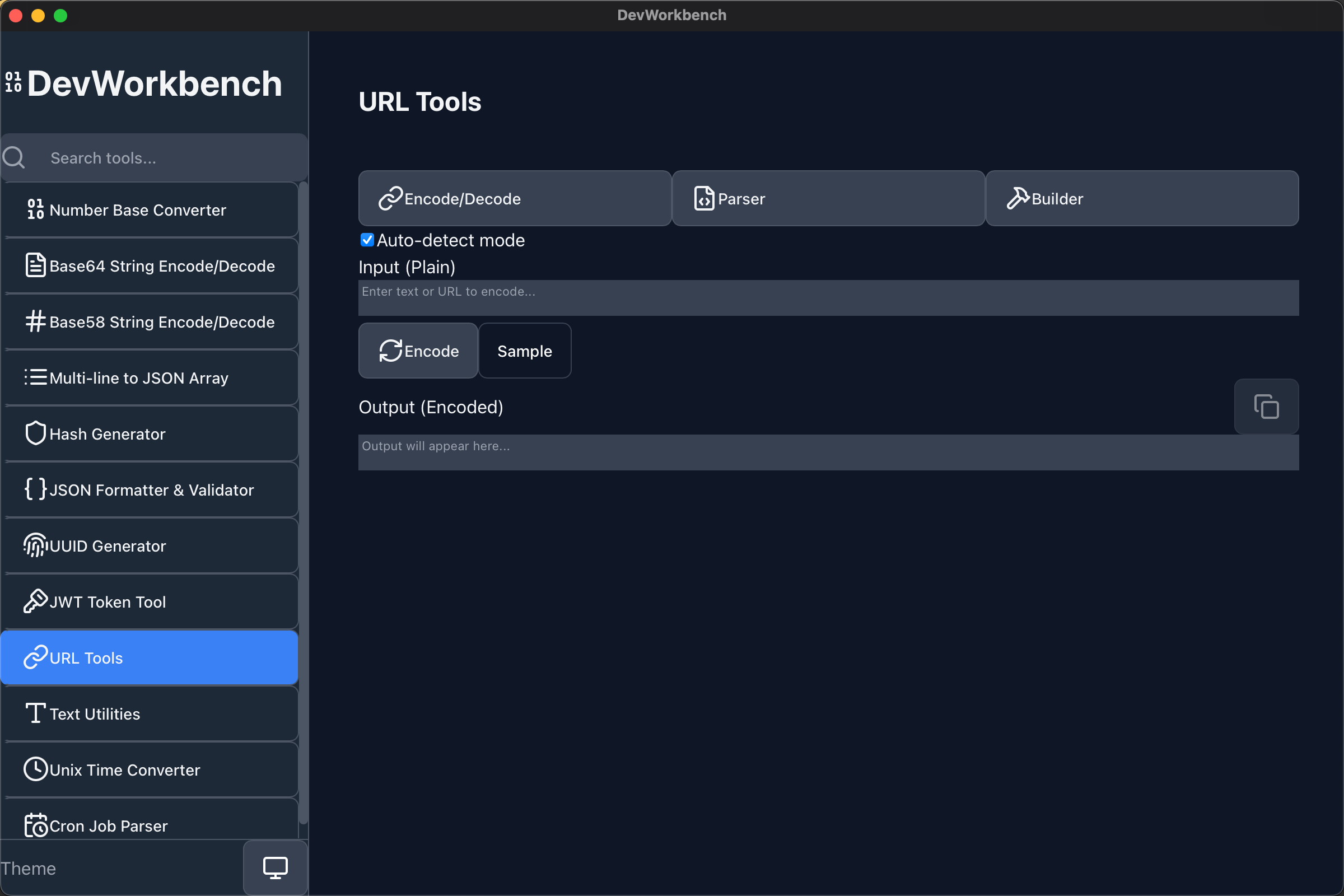This screenshot has height=896, width=1344.
Task: Focus the Search tools field
Action: point(155,158)
